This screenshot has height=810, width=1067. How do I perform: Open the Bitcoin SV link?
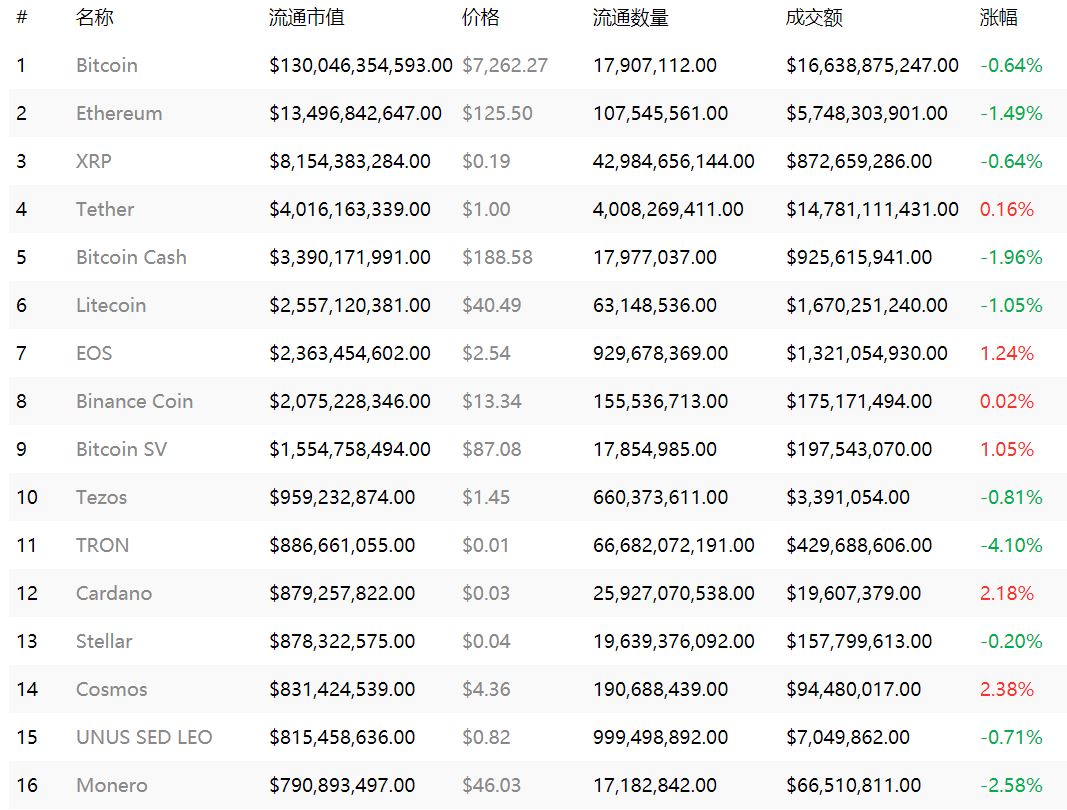click(121, 449)
